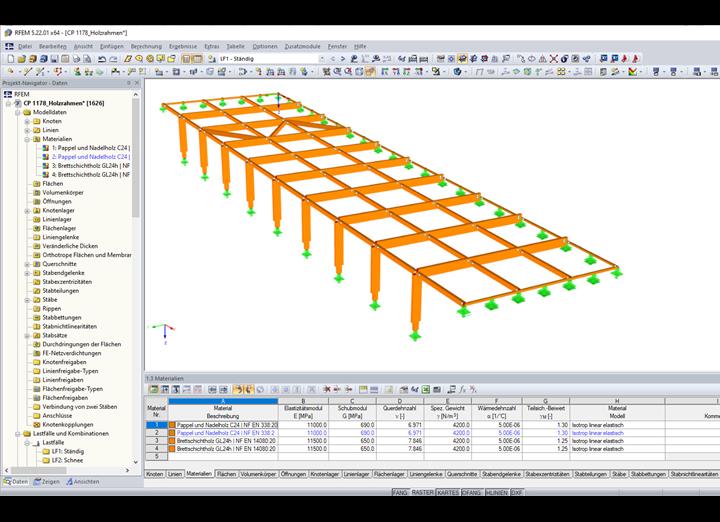Screen dimensions: 720x522
Task: Click the red delete-row icon in table toolbar
Action: pyautogui.click(x=326, y=389)
